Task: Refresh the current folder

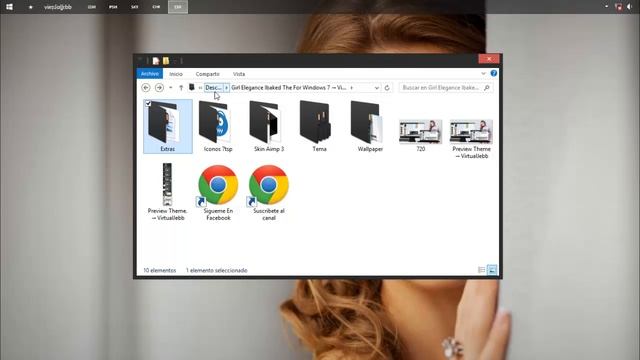Action: [387, 88]
